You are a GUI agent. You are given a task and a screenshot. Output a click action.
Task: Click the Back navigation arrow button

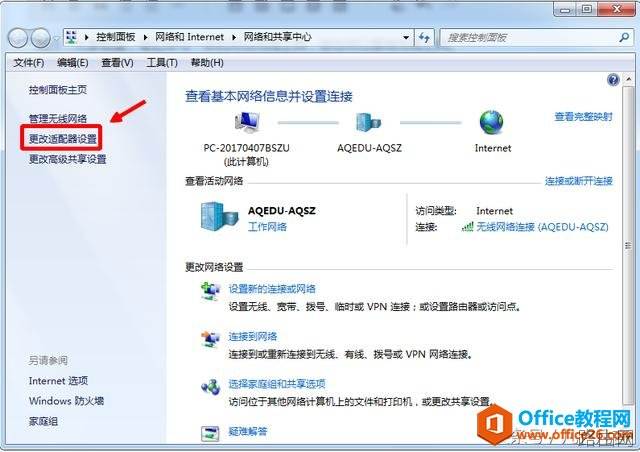click(x=18, y=38)
